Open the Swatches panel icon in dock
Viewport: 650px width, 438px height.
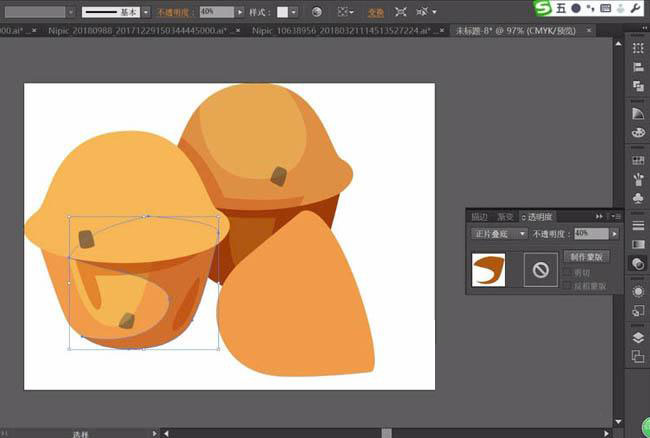[638, 160]
